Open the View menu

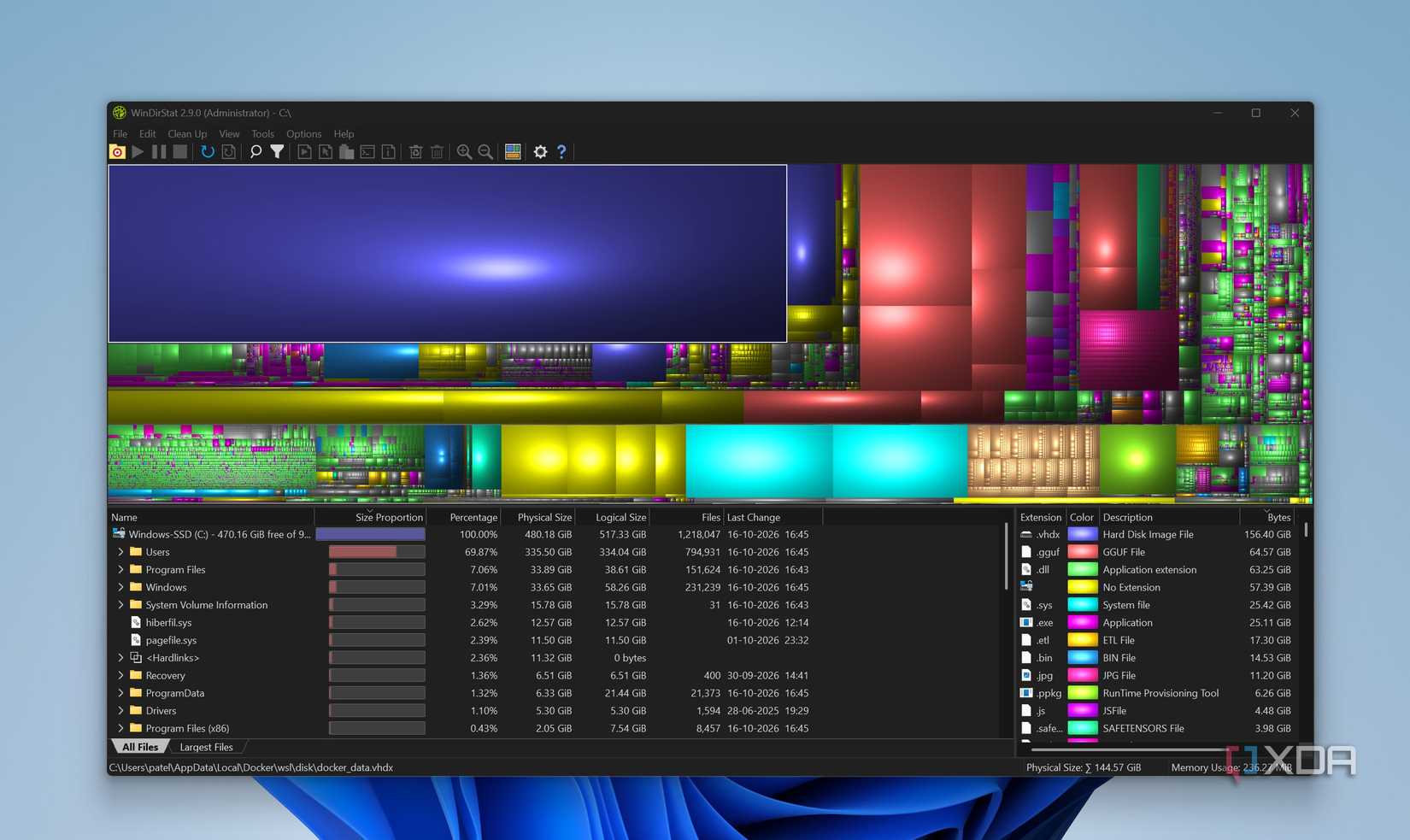[x=229, y=134]
